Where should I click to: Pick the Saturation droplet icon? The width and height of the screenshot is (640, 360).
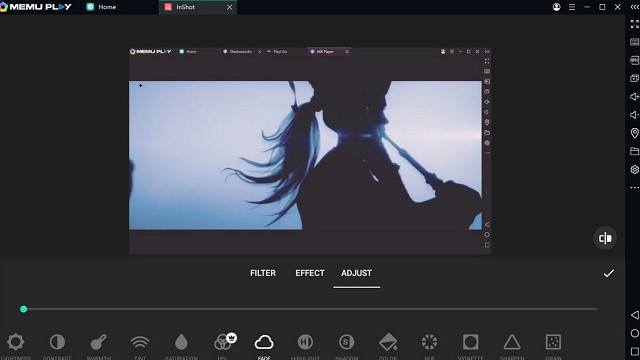click(x=181, y=342)
